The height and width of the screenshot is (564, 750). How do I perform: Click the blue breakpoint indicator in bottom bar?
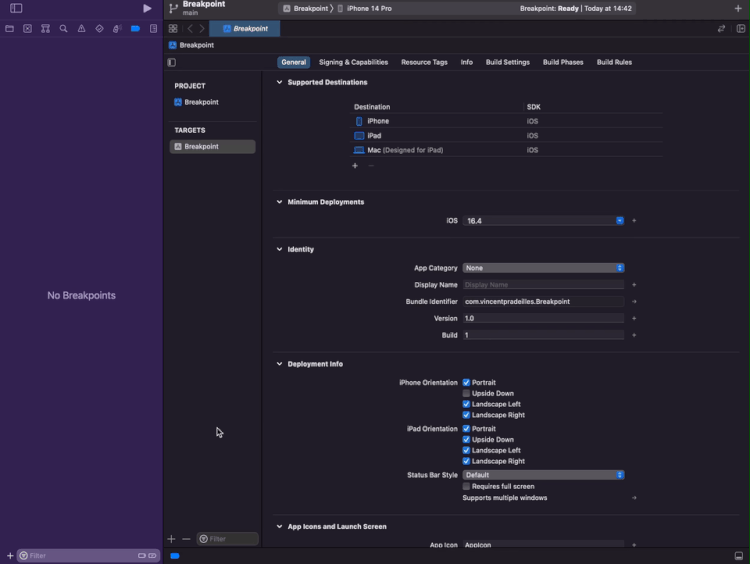click(175, 556)
